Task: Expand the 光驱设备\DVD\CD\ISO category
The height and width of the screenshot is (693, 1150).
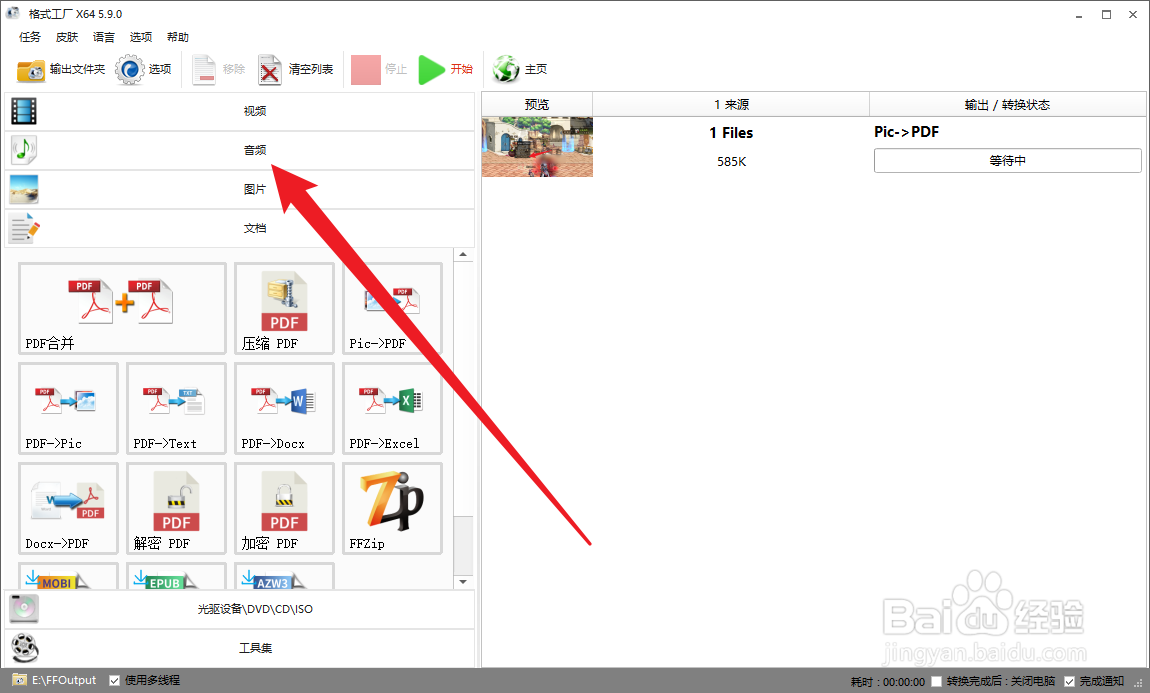Action: coord(240,609)
